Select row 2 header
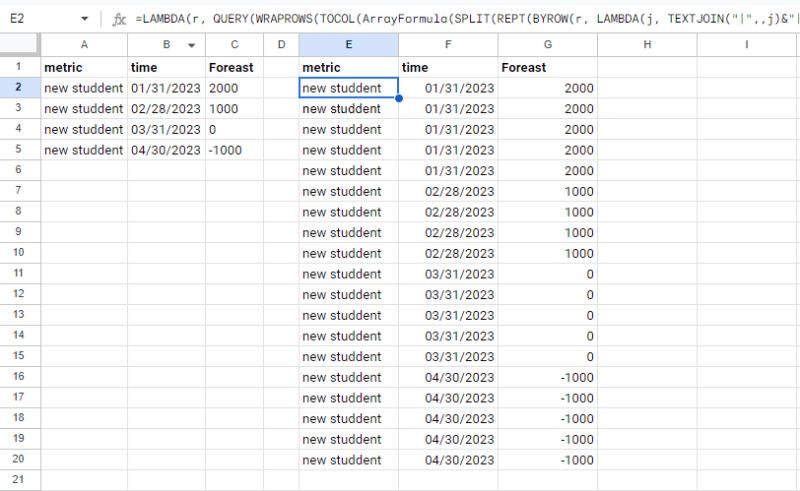 (x=18, y=87)
